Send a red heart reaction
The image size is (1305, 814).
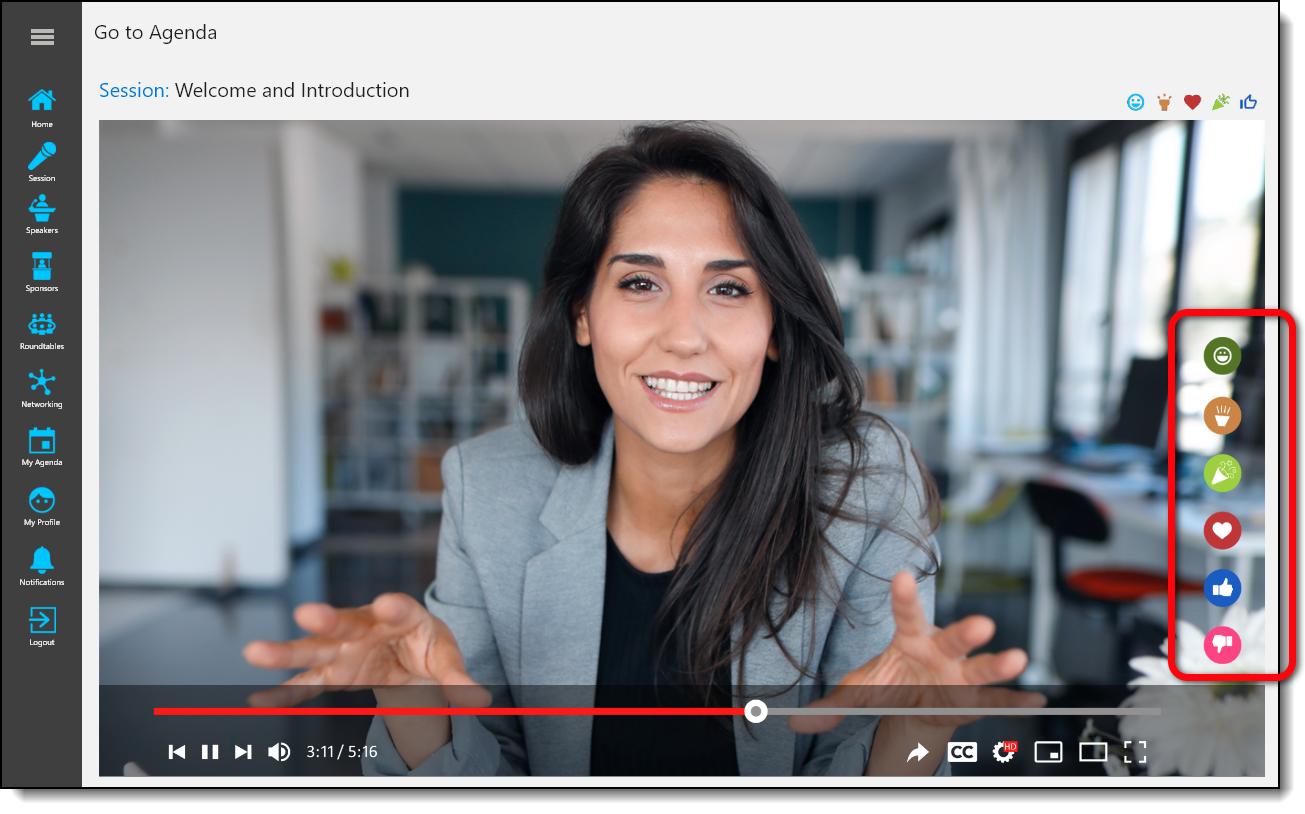[x=1222, y=530]
